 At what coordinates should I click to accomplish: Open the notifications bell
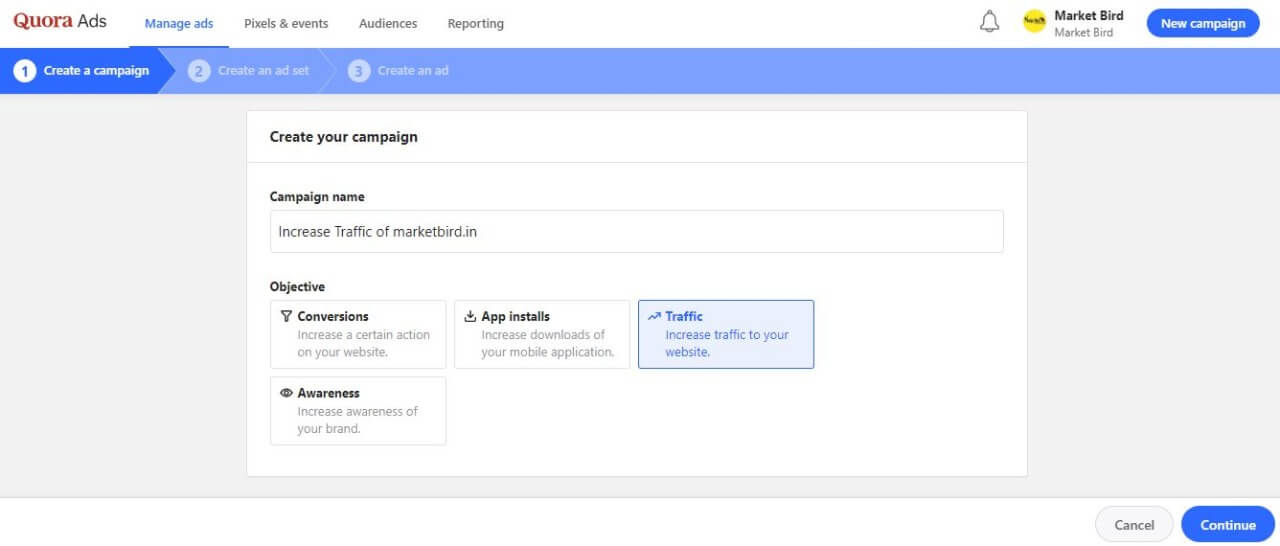coord(989,22)
